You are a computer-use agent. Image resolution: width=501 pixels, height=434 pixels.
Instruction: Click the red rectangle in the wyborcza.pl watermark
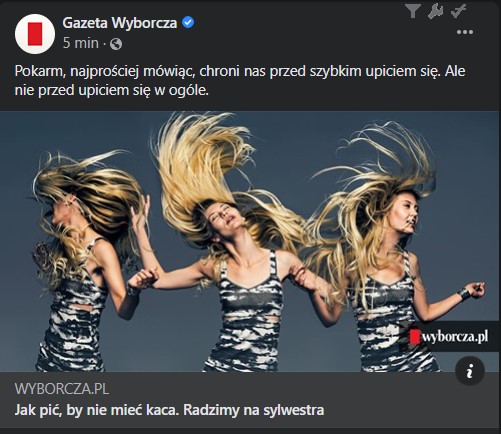[414, 337]
